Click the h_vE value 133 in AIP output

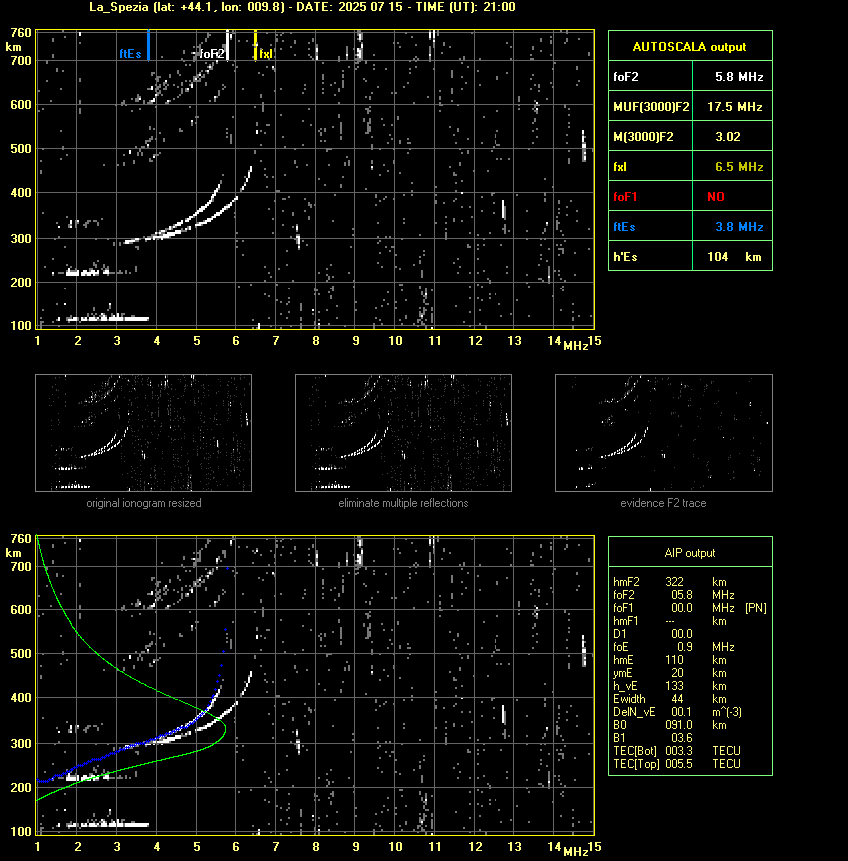(674, 686)
